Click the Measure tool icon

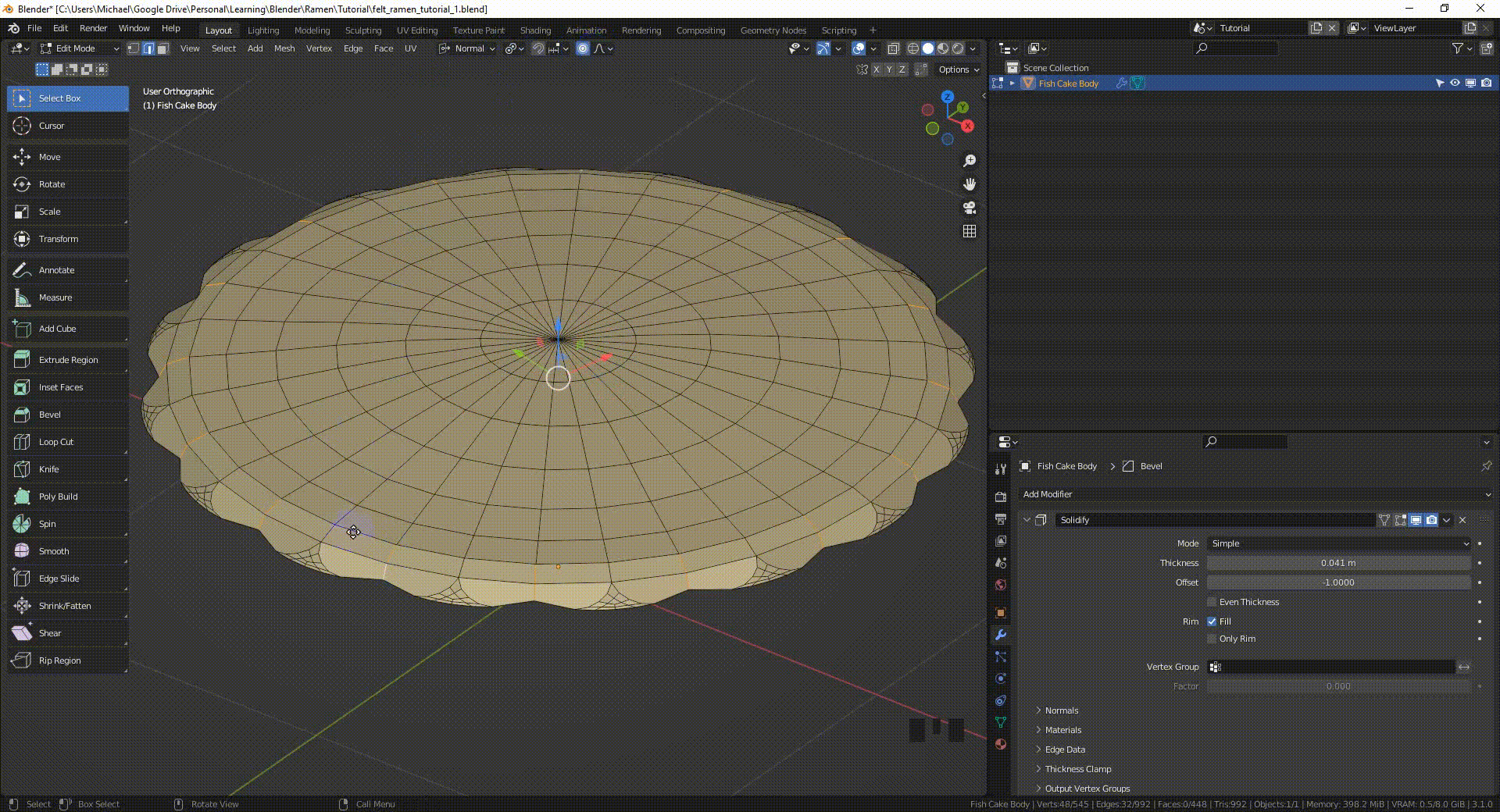point(22,297)
